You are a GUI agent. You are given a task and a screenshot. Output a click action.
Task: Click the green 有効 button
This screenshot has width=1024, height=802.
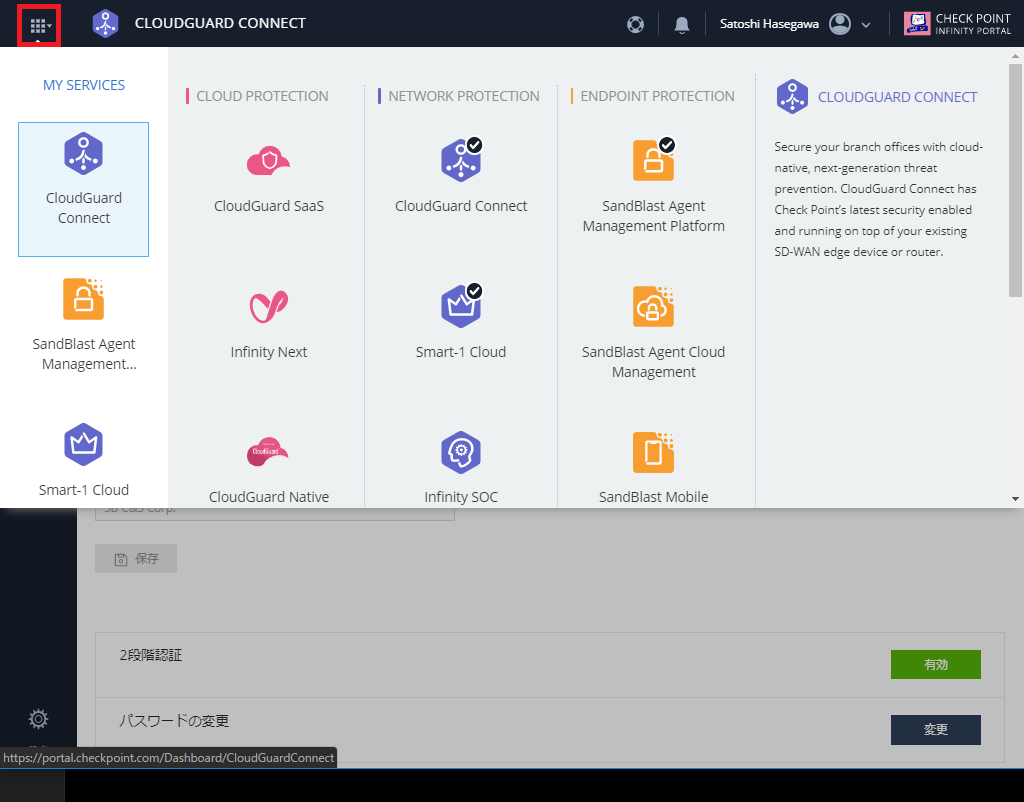coord(935,664)
